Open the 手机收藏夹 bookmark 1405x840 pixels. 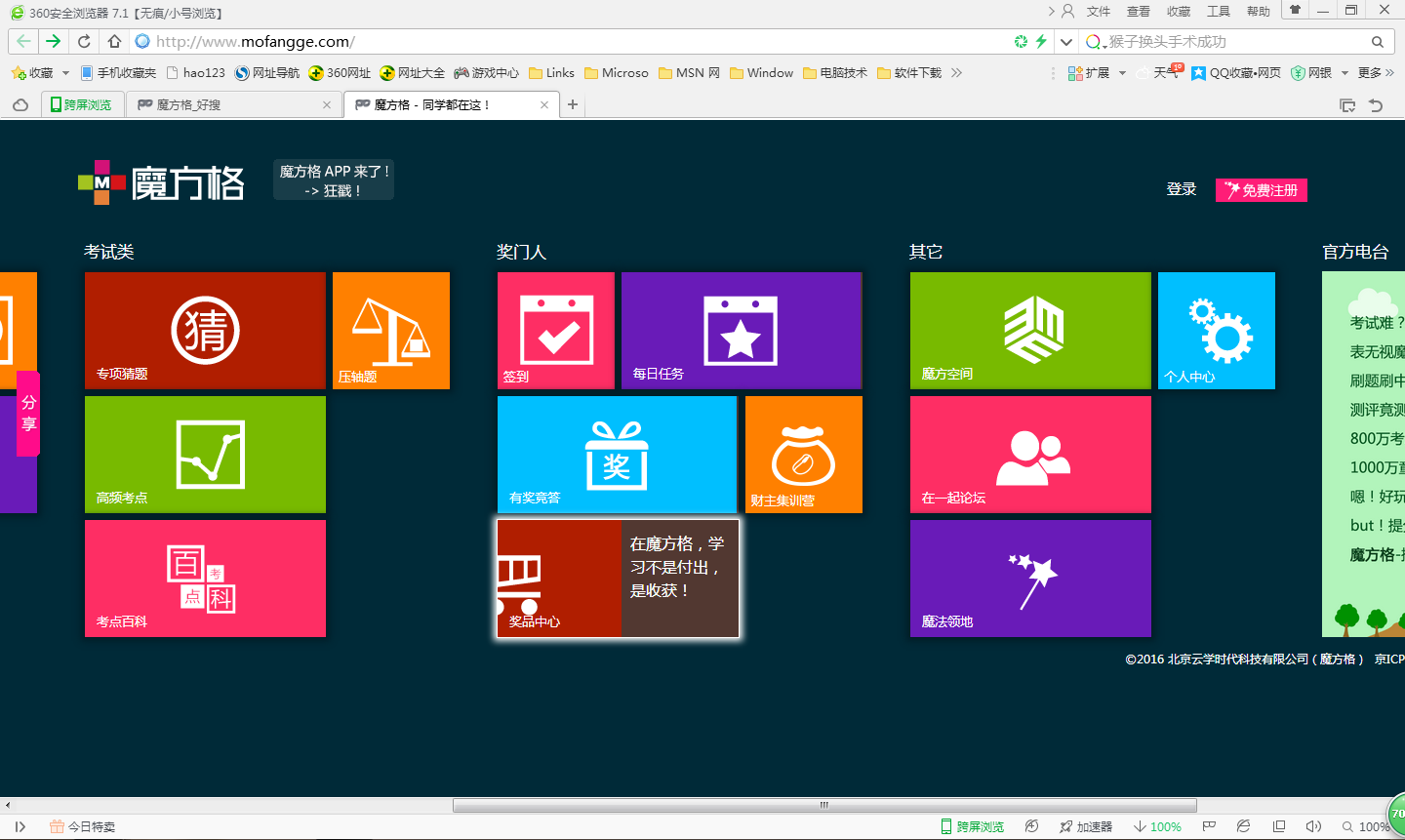(118, 73)
